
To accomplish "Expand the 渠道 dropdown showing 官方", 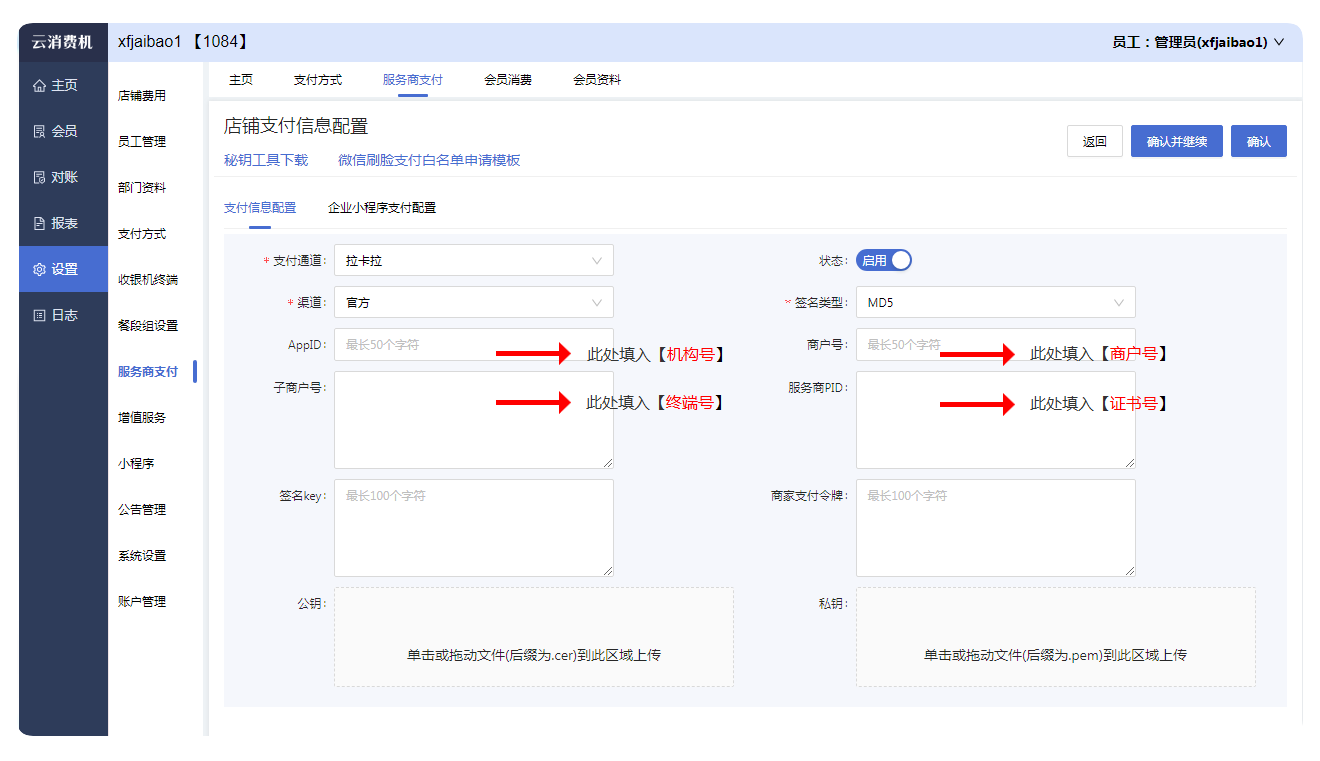I will click(x=473, y=302).
